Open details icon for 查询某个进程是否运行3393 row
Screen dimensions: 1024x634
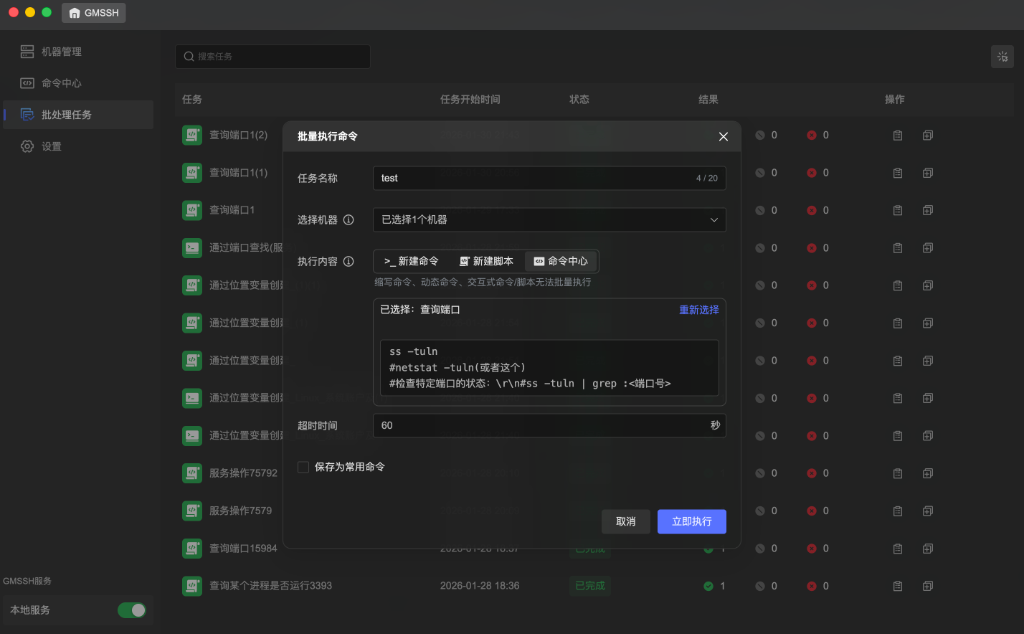[897, 586]
